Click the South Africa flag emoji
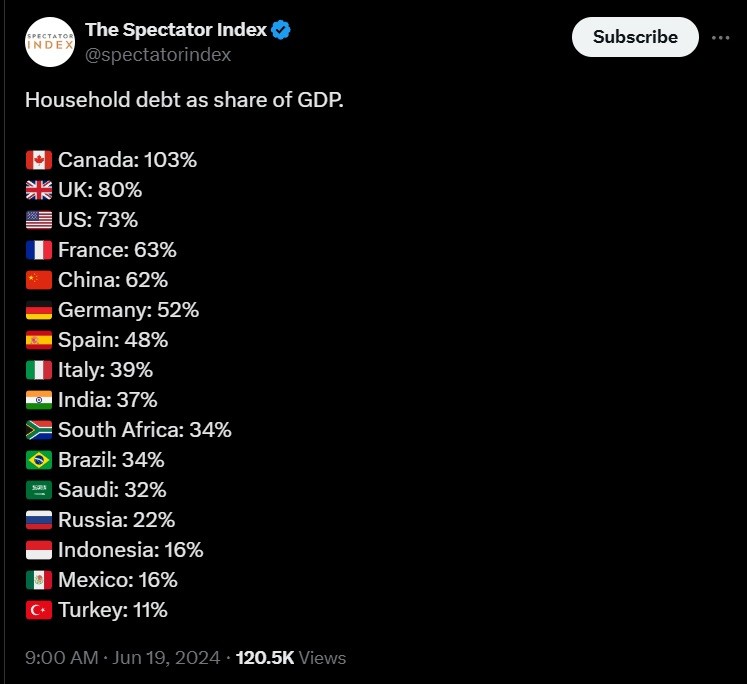The height and width of the screenshot is (684, 747). coord(38,430)
